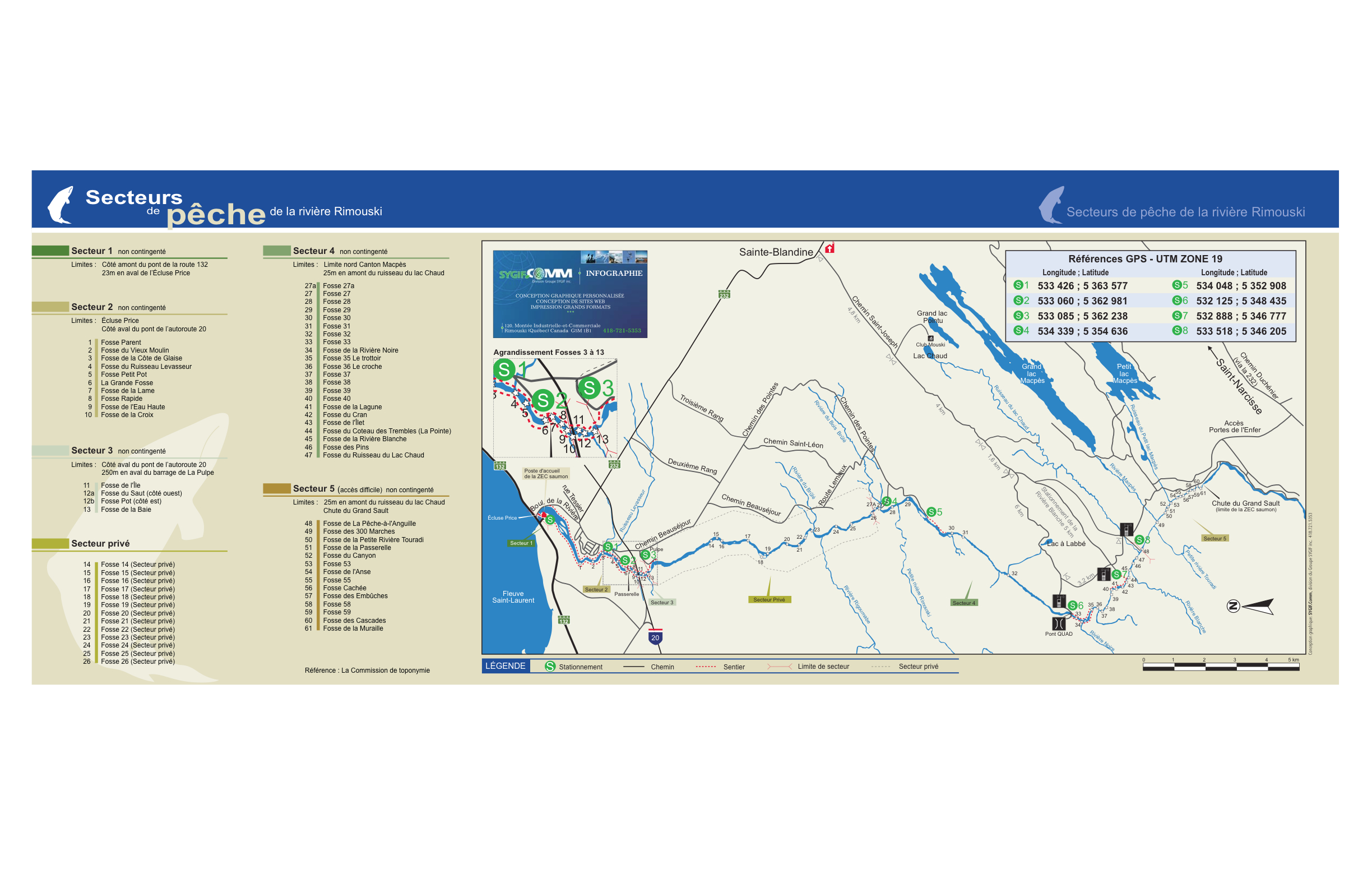Click the Pont QUAD bridge icon

tap(1058, 623)
